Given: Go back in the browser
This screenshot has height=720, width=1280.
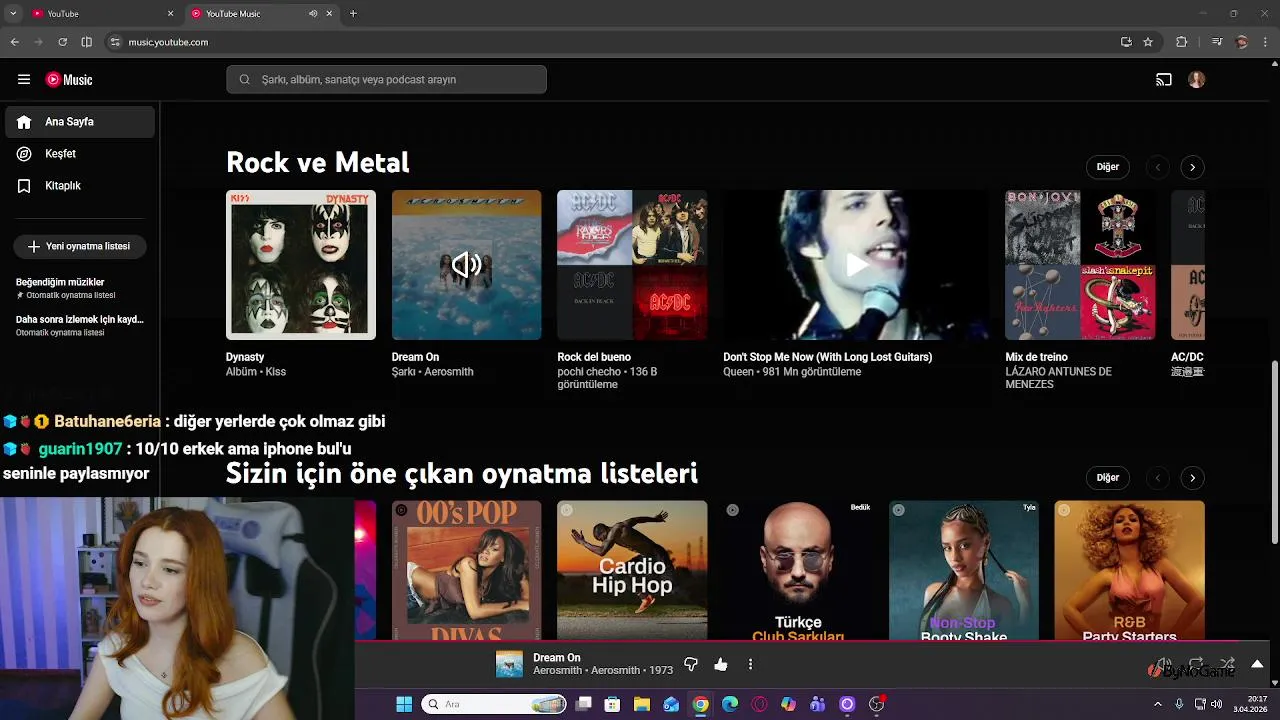Looking at the screenshot, I should coord(14,42).
